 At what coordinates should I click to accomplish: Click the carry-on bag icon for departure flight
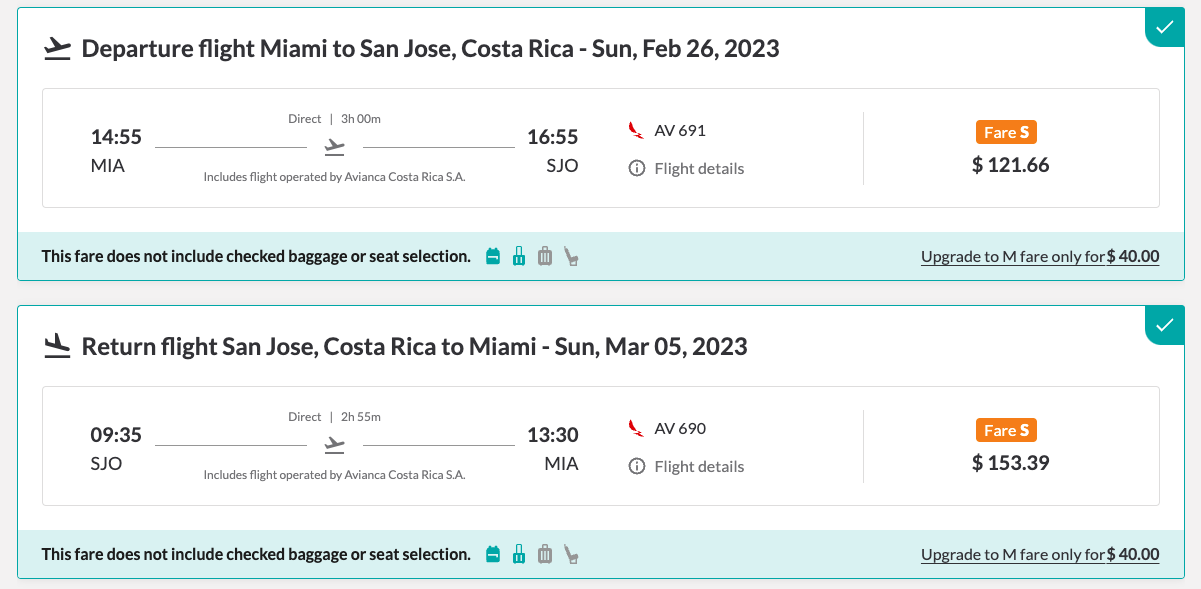pos(518,257)
